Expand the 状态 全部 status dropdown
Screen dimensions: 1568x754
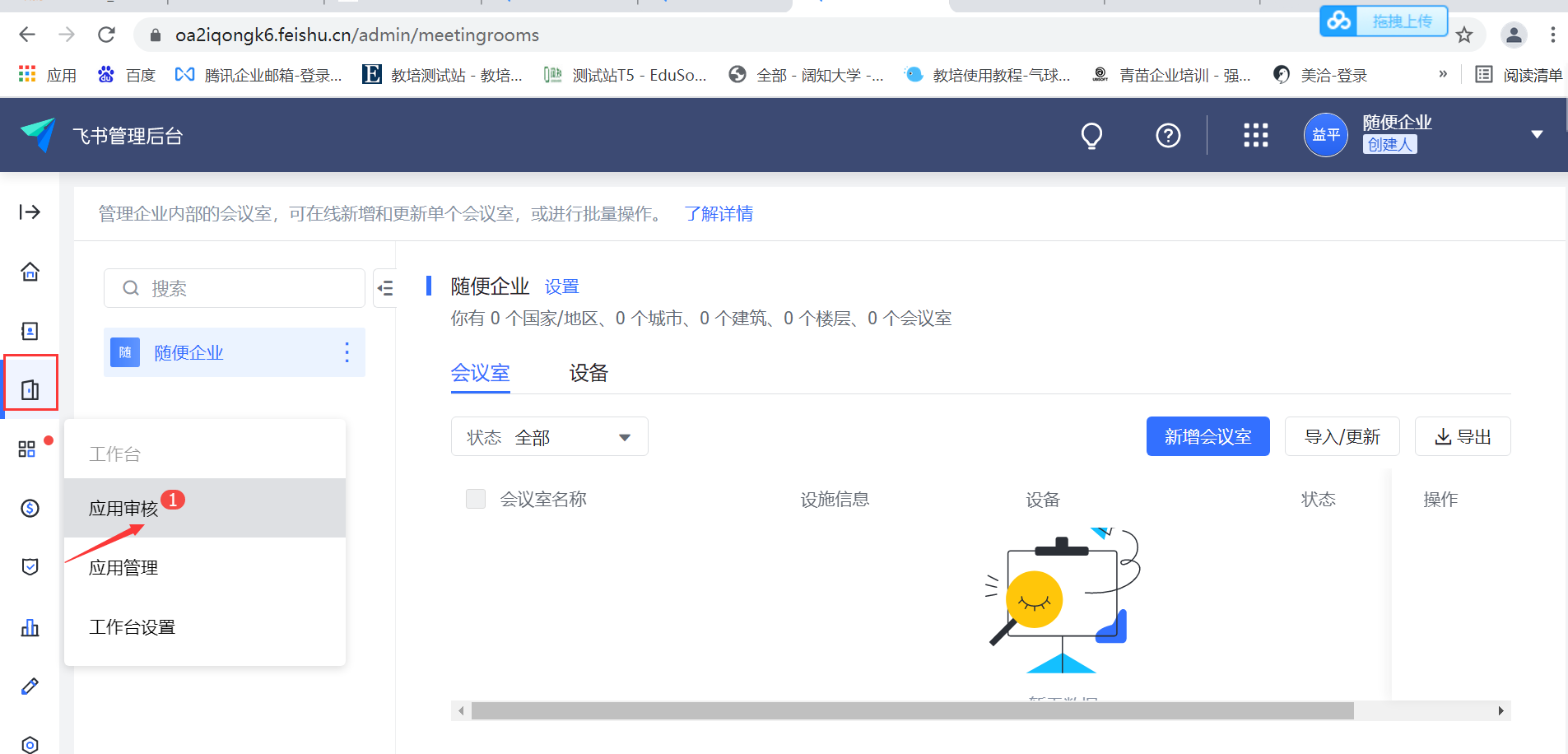point(549,437)
